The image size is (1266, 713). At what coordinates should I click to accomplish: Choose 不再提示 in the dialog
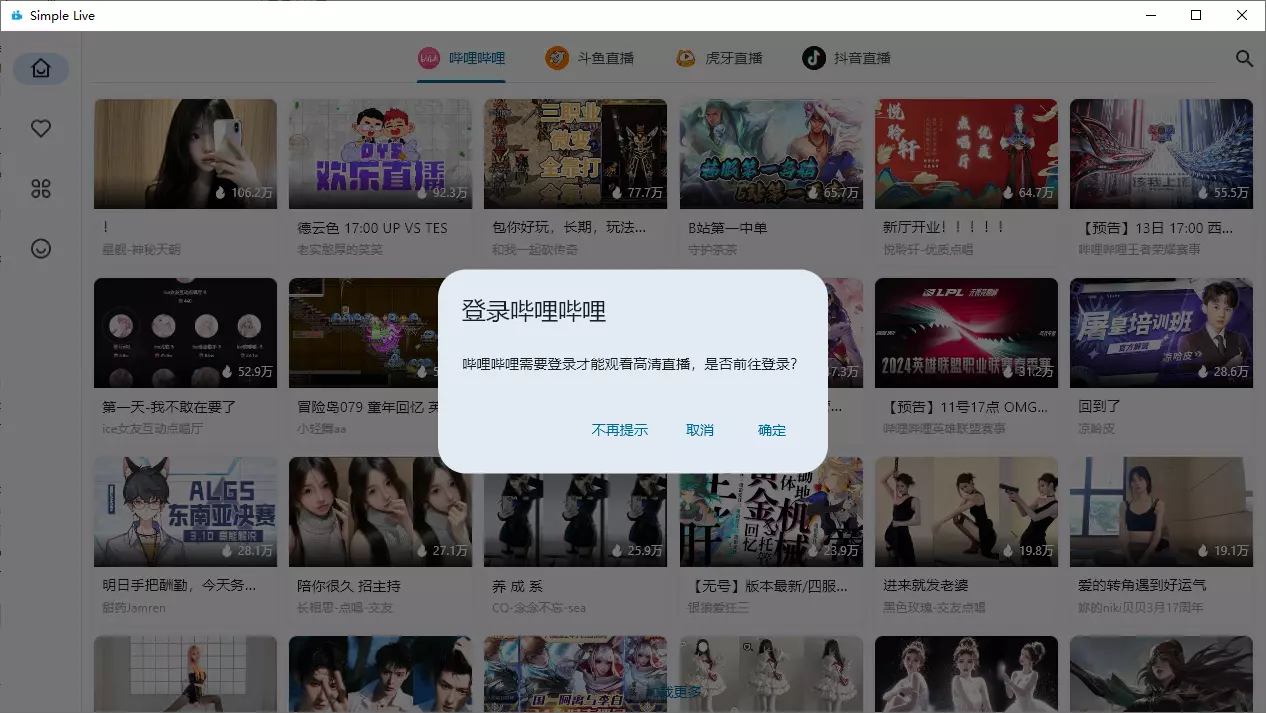pyautogui.click(x=620, y=430)
